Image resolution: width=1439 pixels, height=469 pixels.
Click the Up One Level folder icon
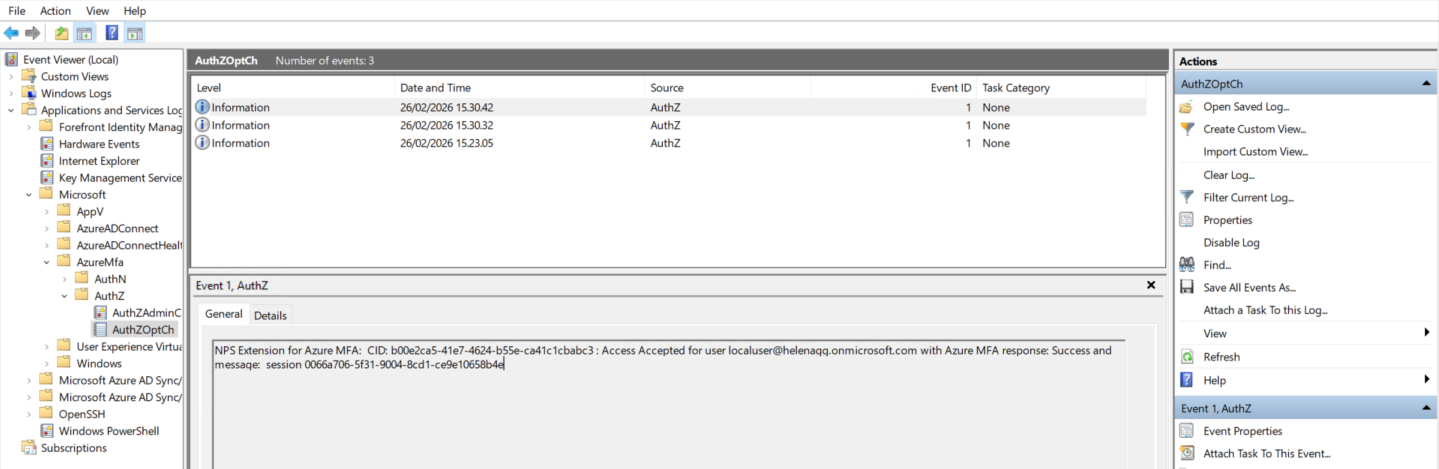click(x=62, y=33)
